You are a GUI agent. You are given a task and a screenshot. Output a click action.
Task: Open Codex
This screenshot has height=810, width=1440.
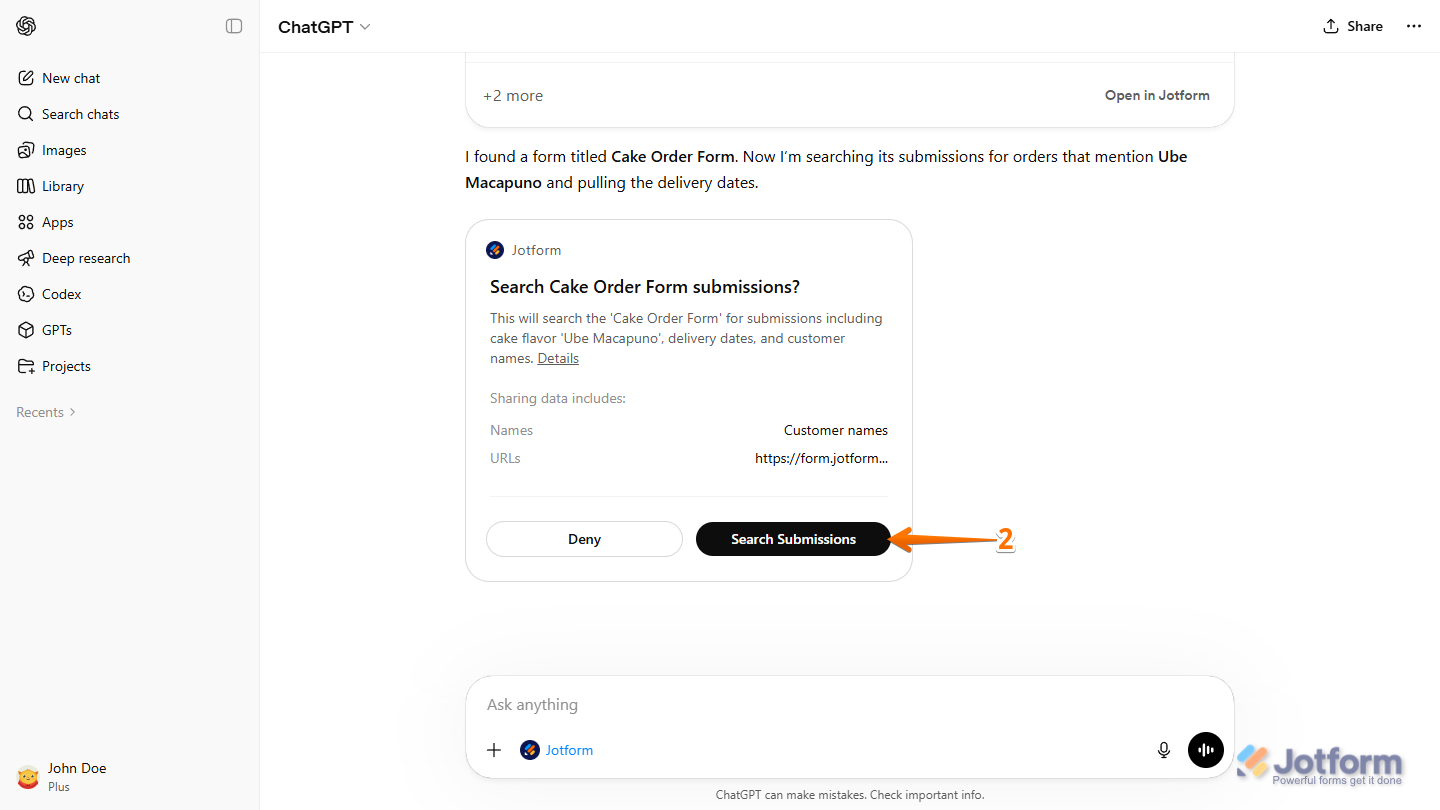(x=61, y=293)
